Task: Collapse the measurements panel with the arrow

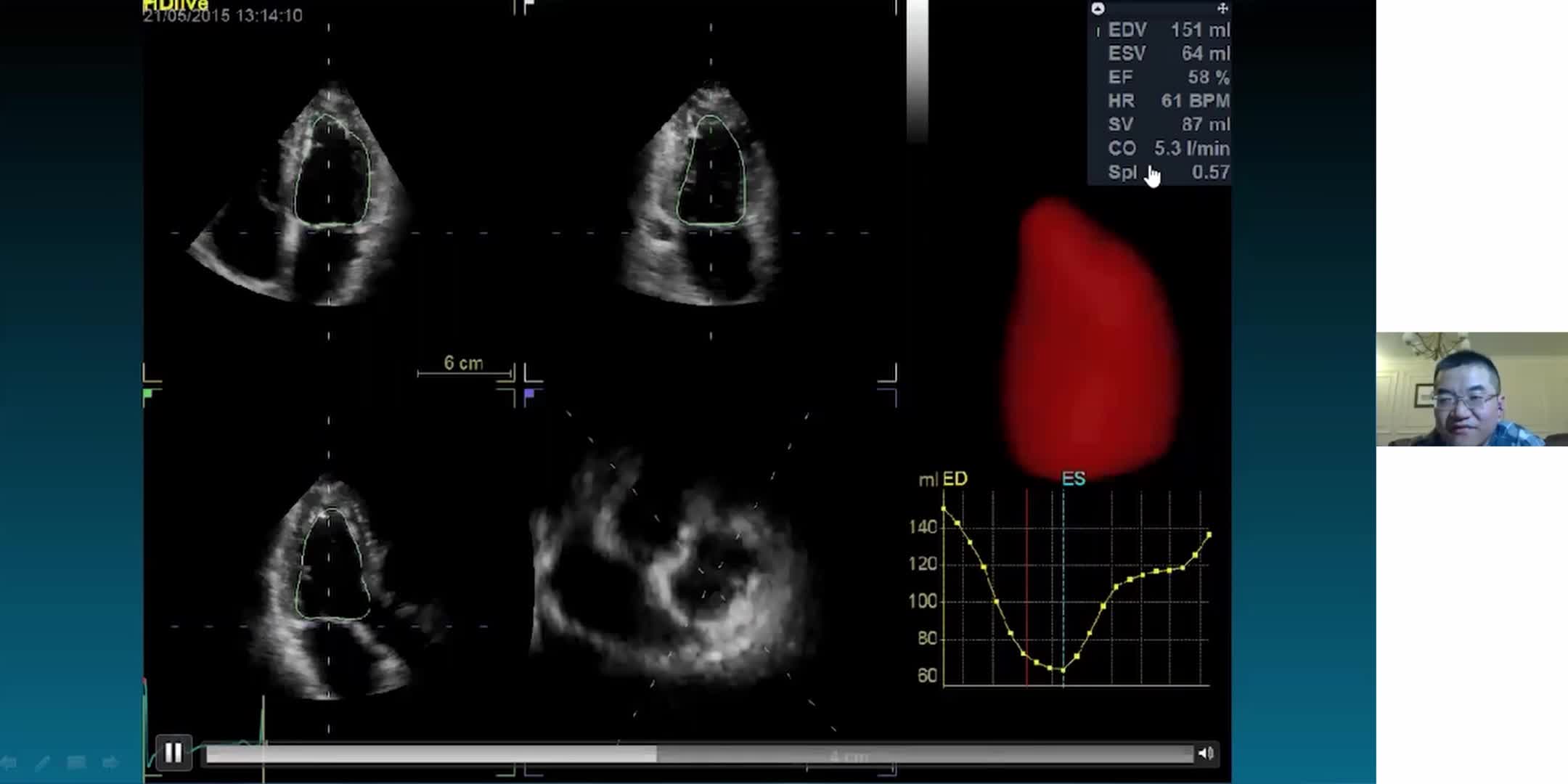Action: [x=1098, y=9]
